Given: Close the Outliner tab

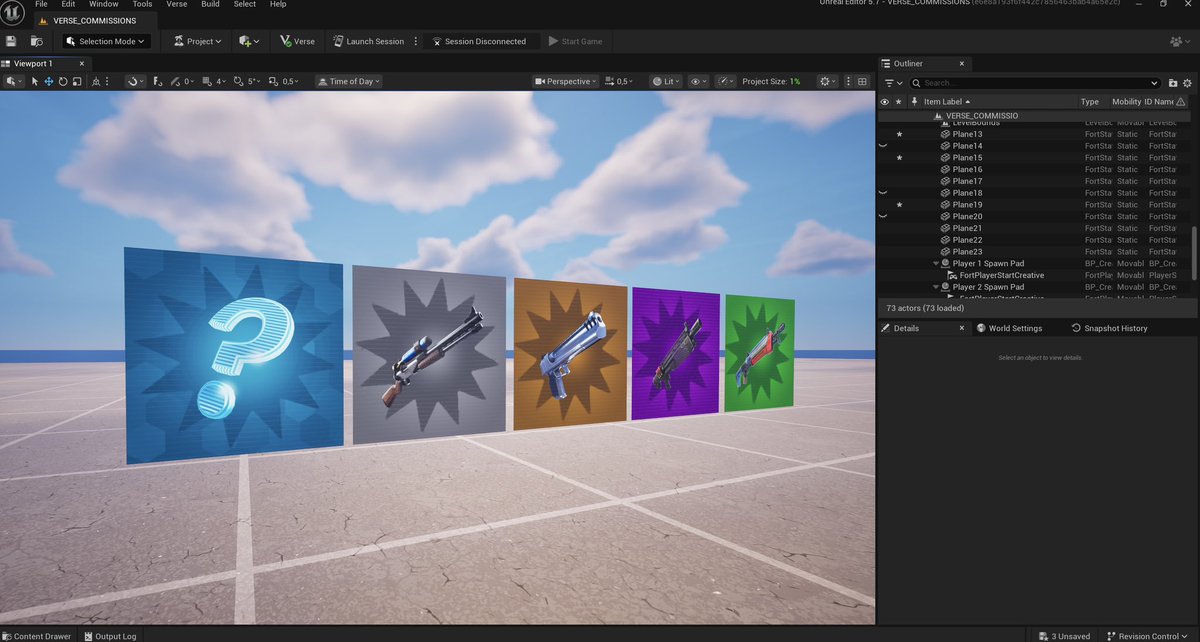Looking at the screenshot, I should click(963, 63).
